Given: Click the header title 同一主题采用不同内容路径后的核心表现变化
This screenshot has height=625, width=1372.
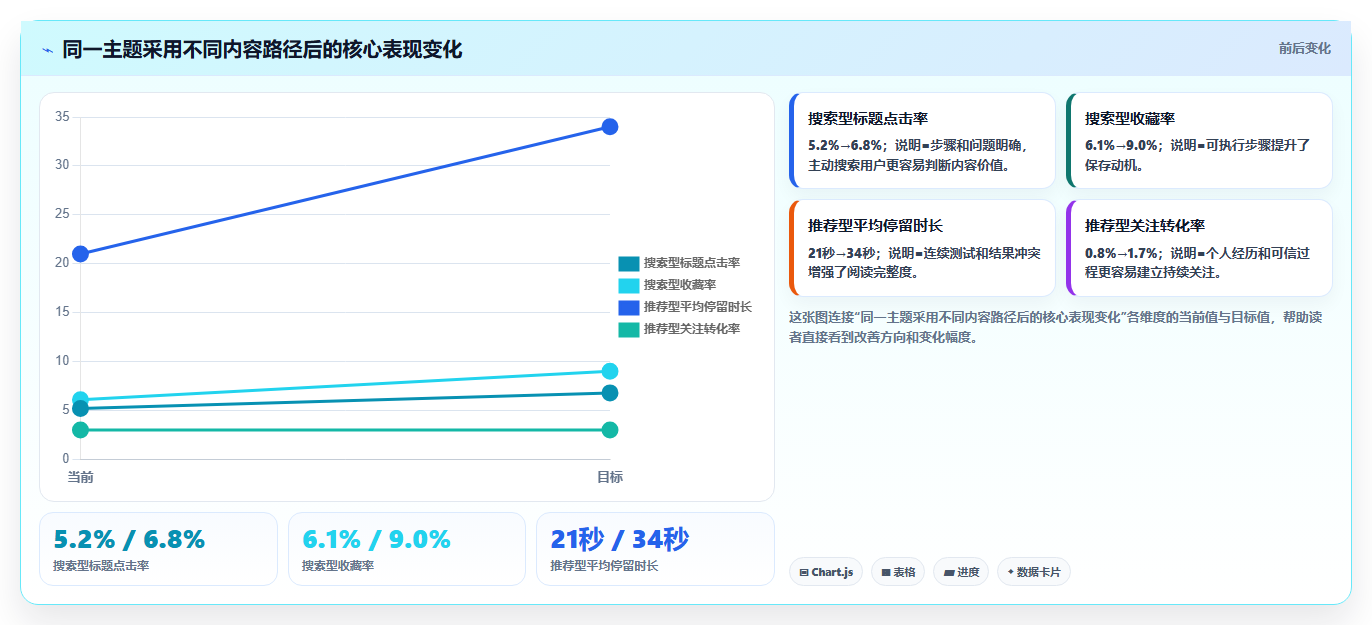Looking at the screenshot, I should 262,50.
